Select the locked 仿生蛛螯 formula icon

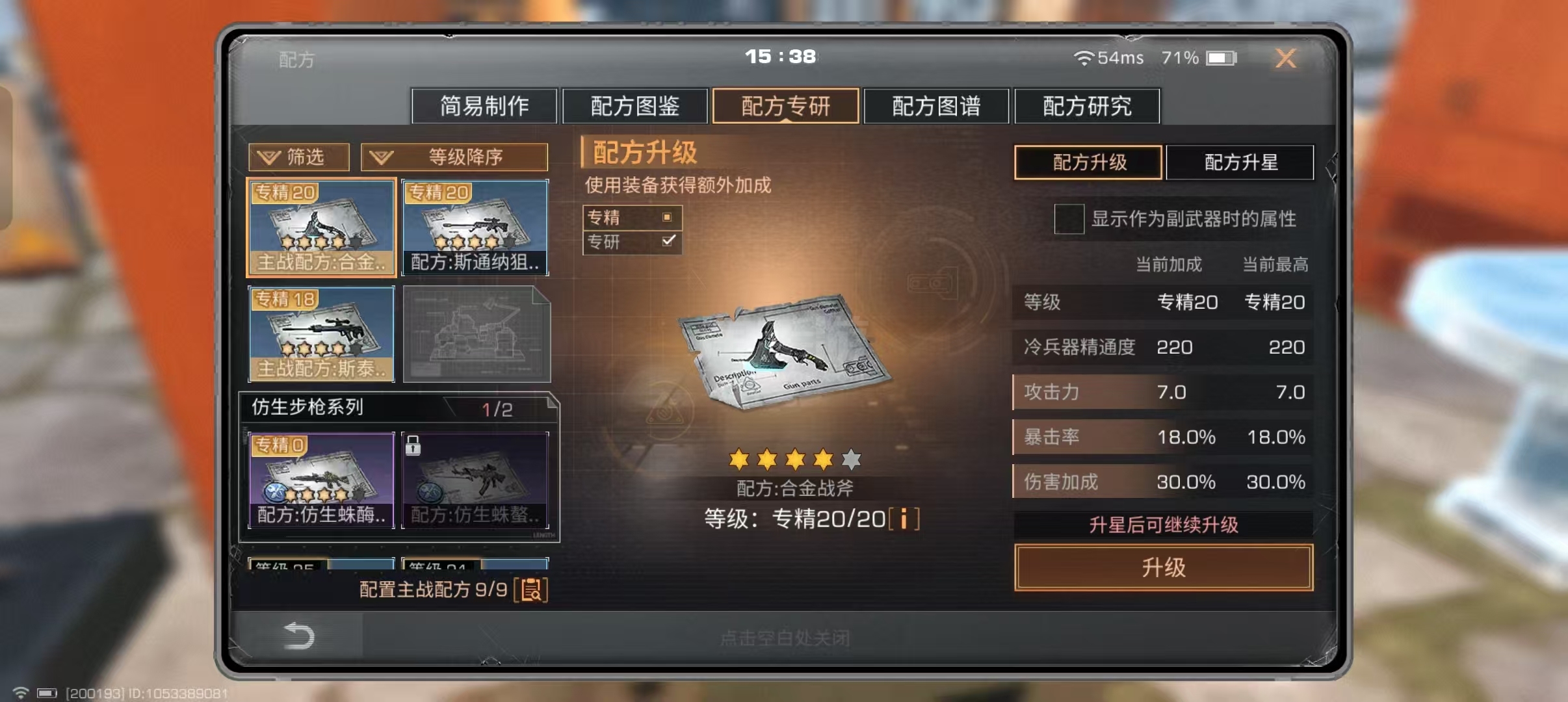click(476, 480)
